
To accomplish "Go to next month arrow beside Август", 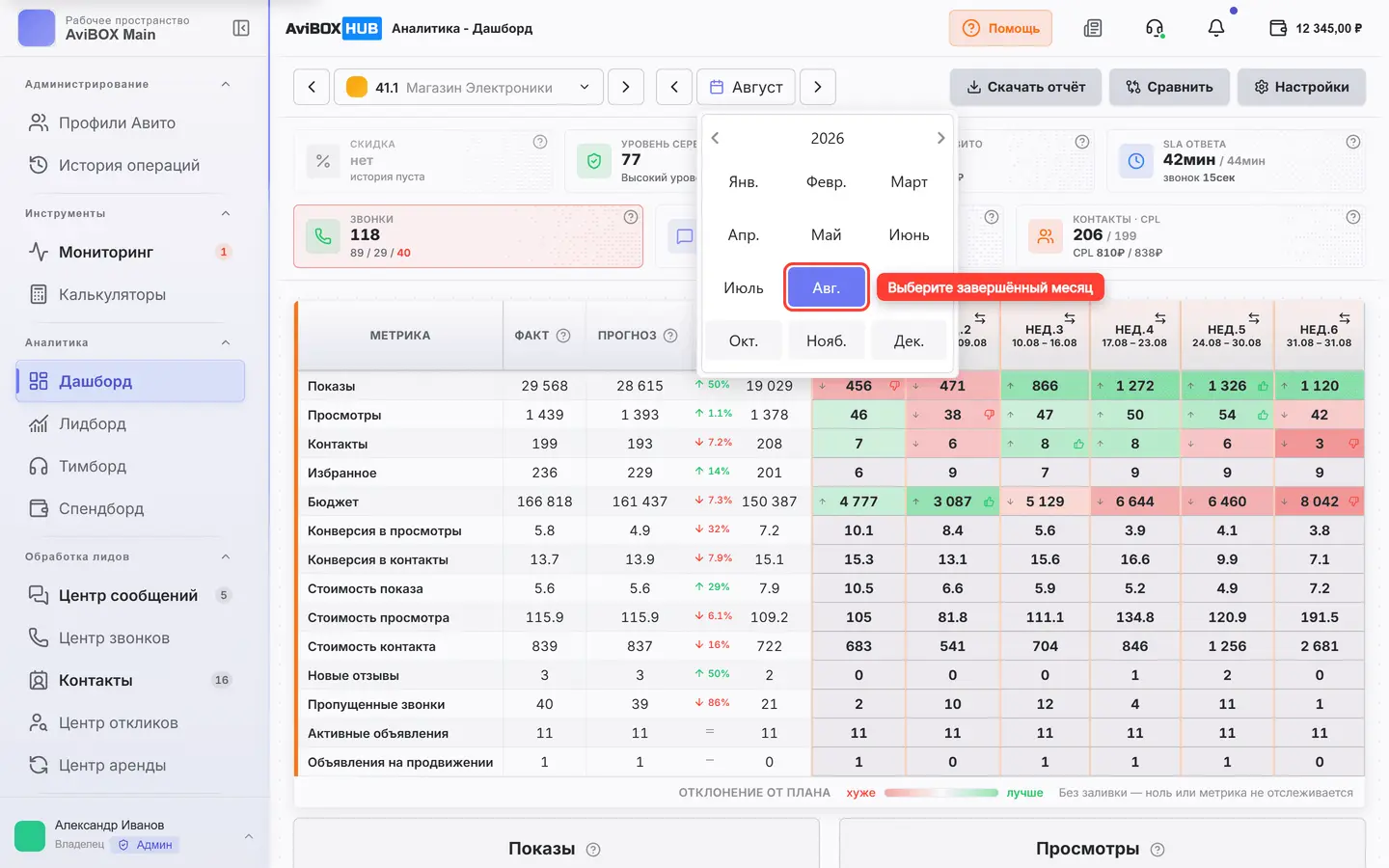I will [x=818, y=87].
